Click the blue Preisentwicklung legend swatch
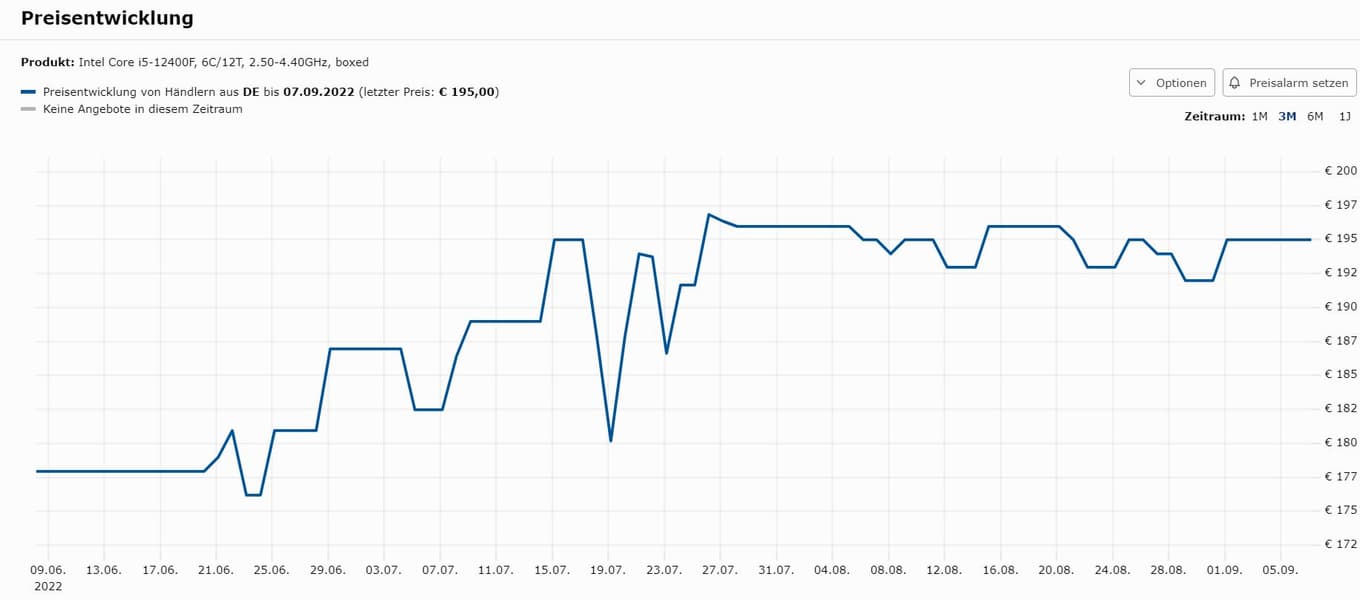1360x600 pixels. pyautogui.click(x=28, y=92)
